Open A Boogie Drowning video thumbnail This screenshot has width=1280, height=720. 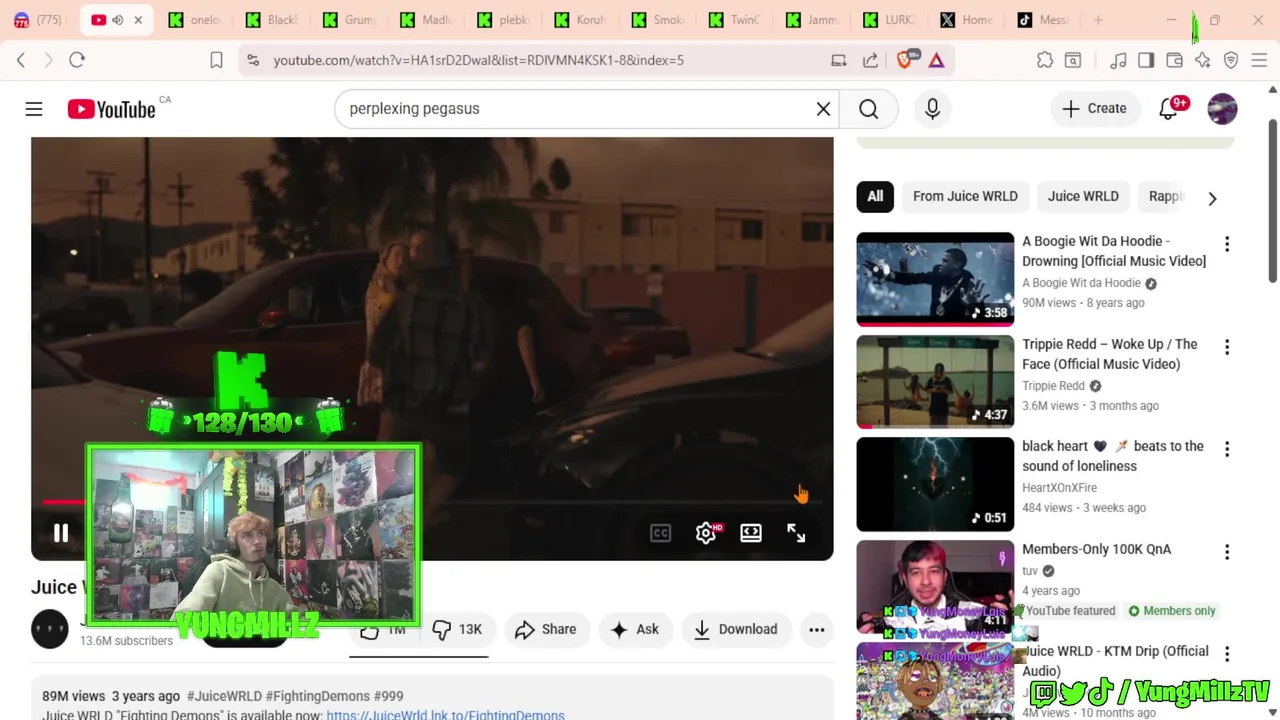click(x=935, y=279)
